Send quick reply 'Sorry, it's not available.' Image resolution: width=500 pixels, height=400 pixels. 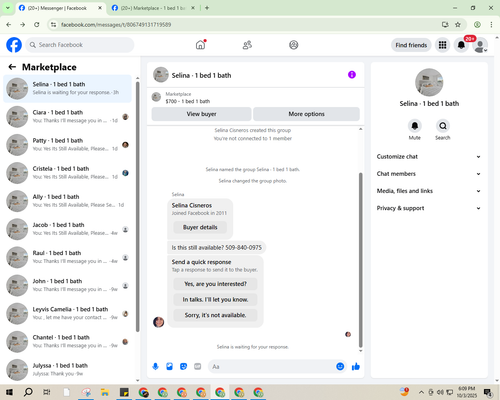click(x=215, y=315)
